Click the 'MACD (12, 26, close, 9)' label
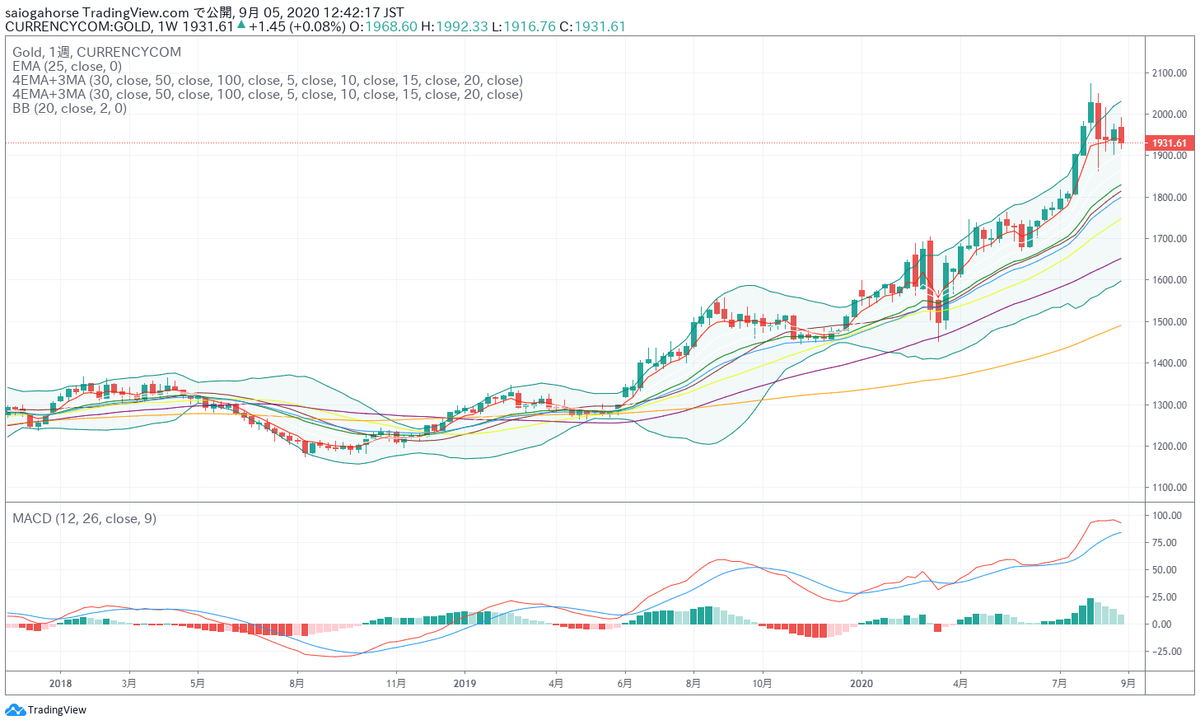 84,518
